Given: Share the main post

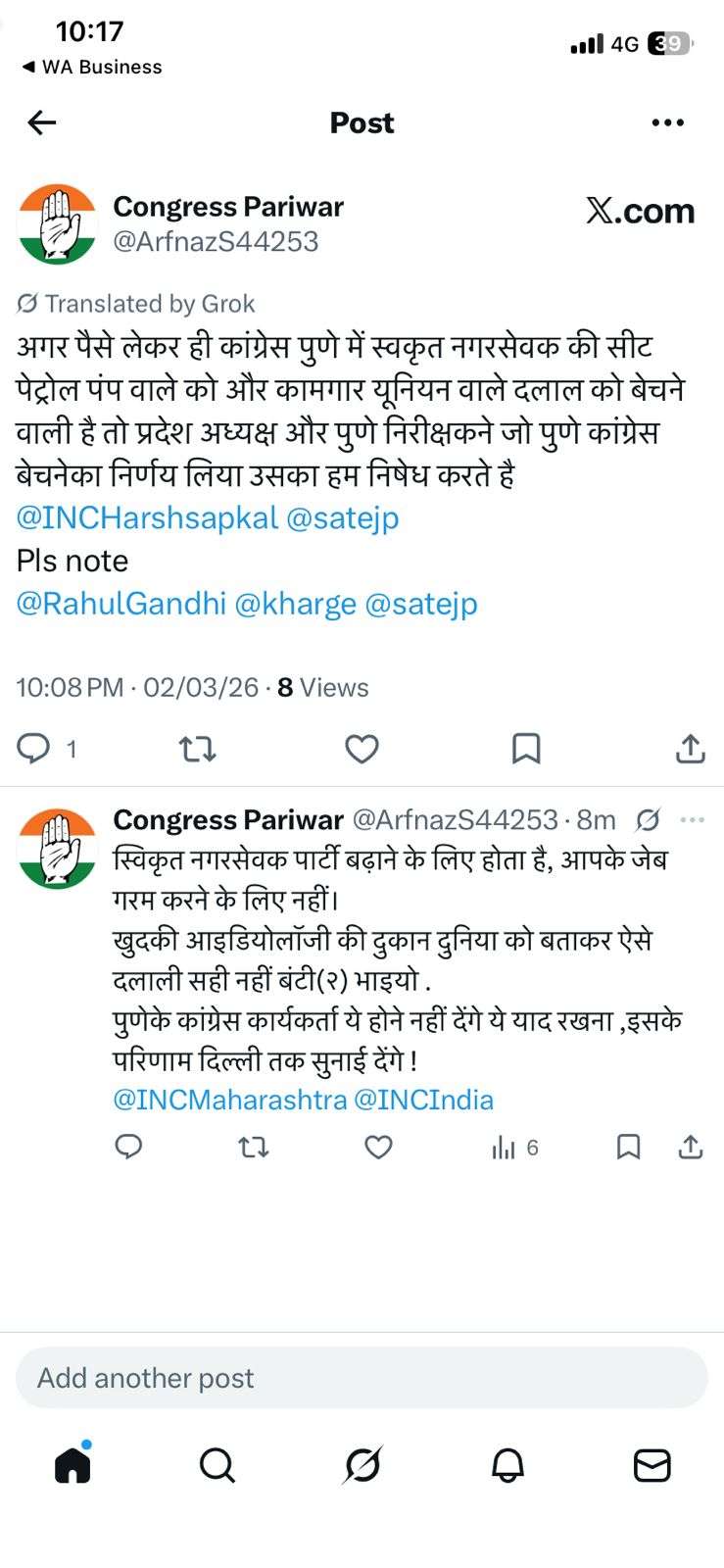Looking at the screenshot, I should [x=690, y=749].
